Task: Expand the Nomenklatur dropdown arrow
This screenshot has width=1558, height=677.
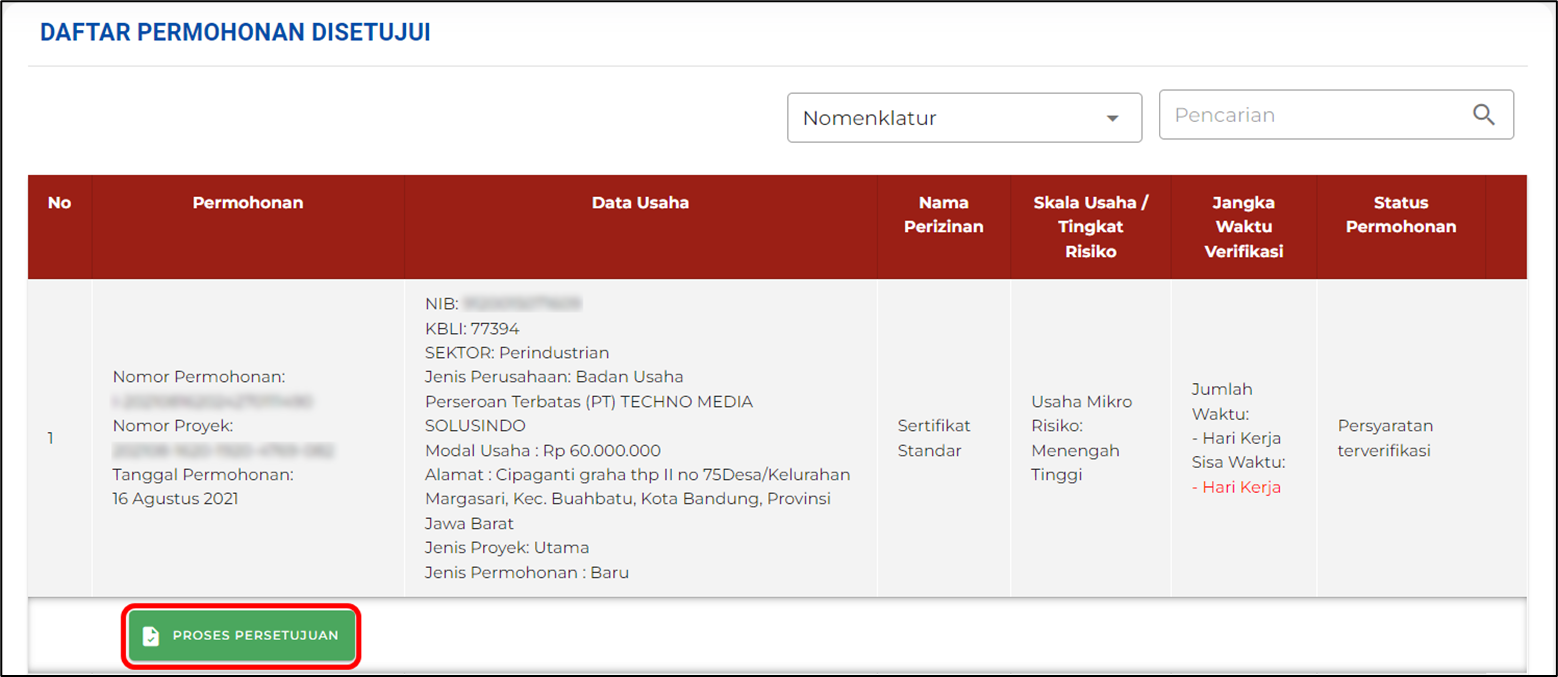Action: 1112,119
